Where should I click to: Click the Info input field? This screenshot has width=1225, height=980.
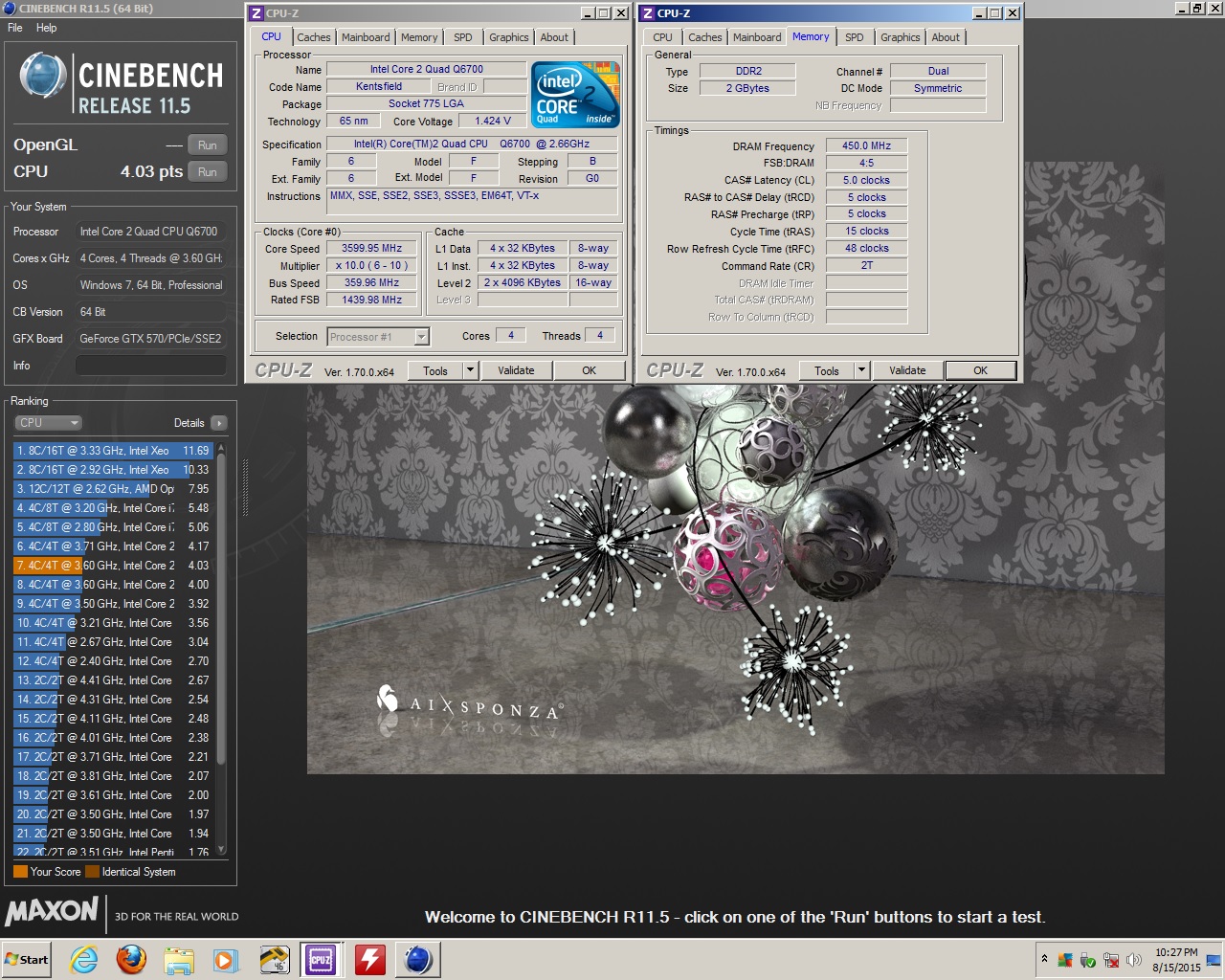[x=151, y=366]
